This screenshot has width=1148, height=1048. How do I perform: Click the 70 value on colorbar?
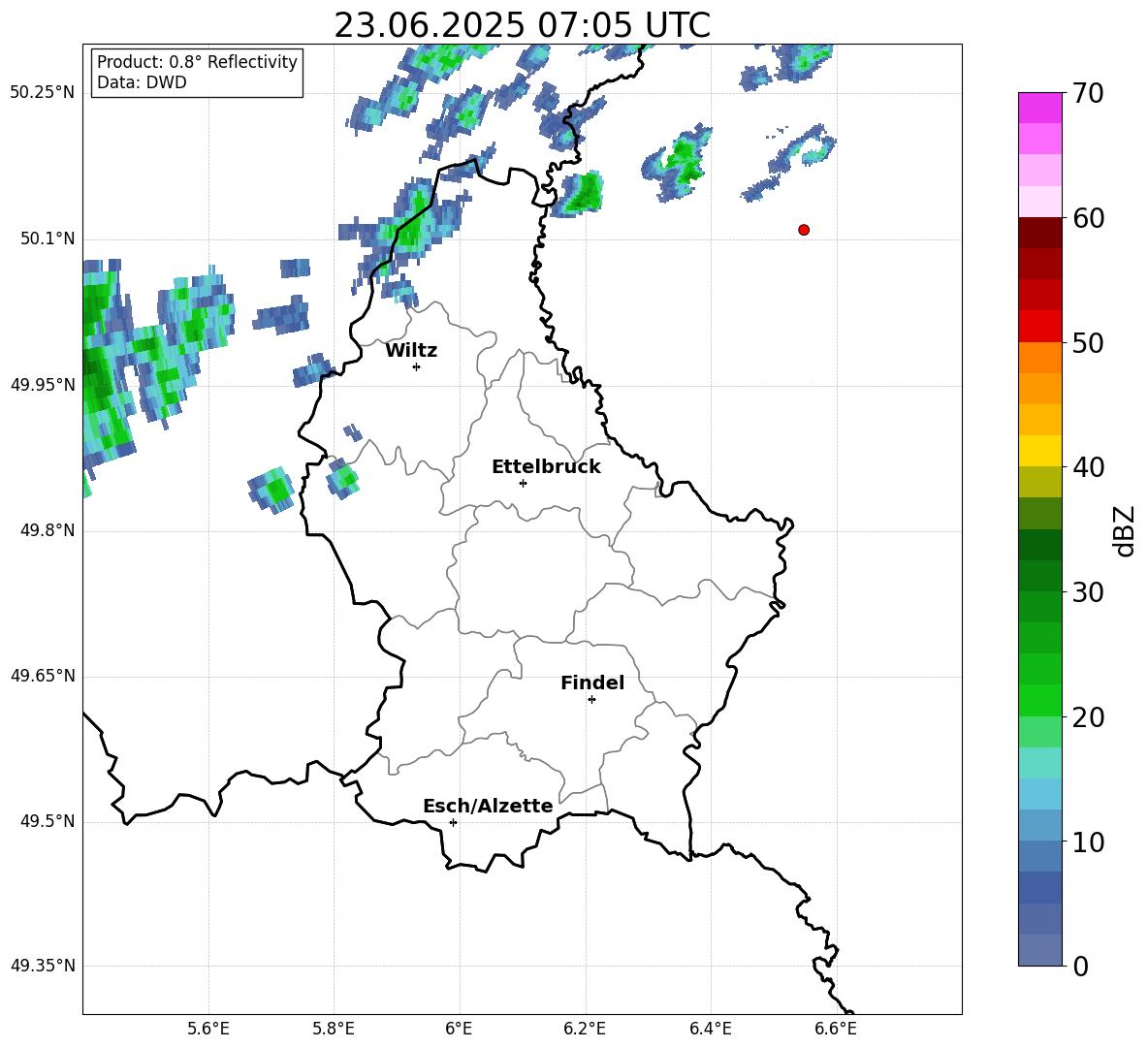(1088, 93)
